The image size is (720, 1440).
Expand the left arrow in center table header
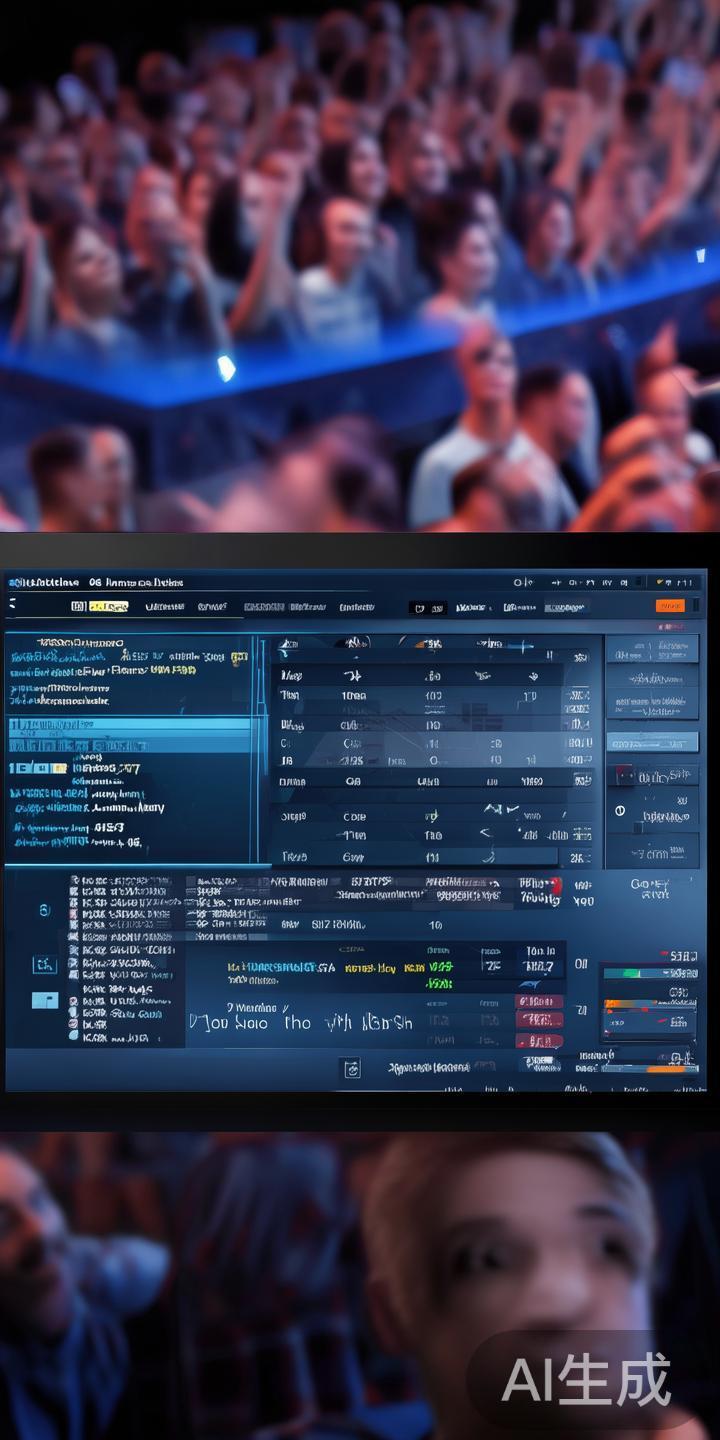pyautogui.click(x=283, y=649)
